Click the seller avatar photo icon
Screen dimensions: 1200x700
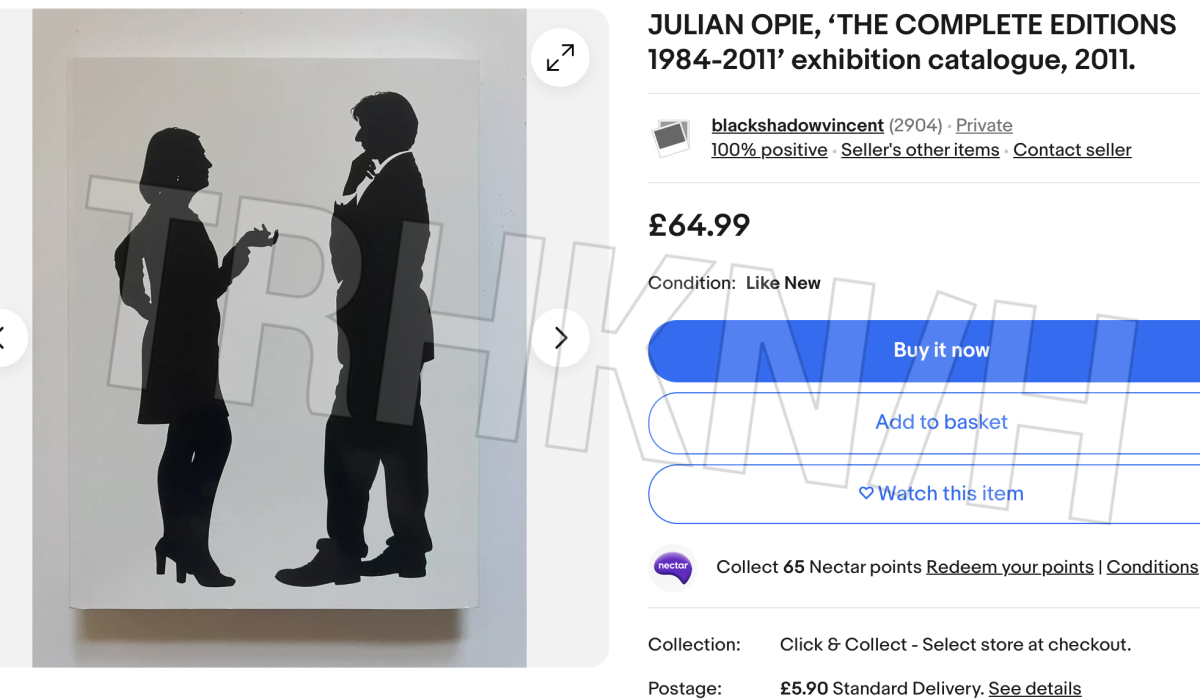pyautogui.click(x=672, y=138)
